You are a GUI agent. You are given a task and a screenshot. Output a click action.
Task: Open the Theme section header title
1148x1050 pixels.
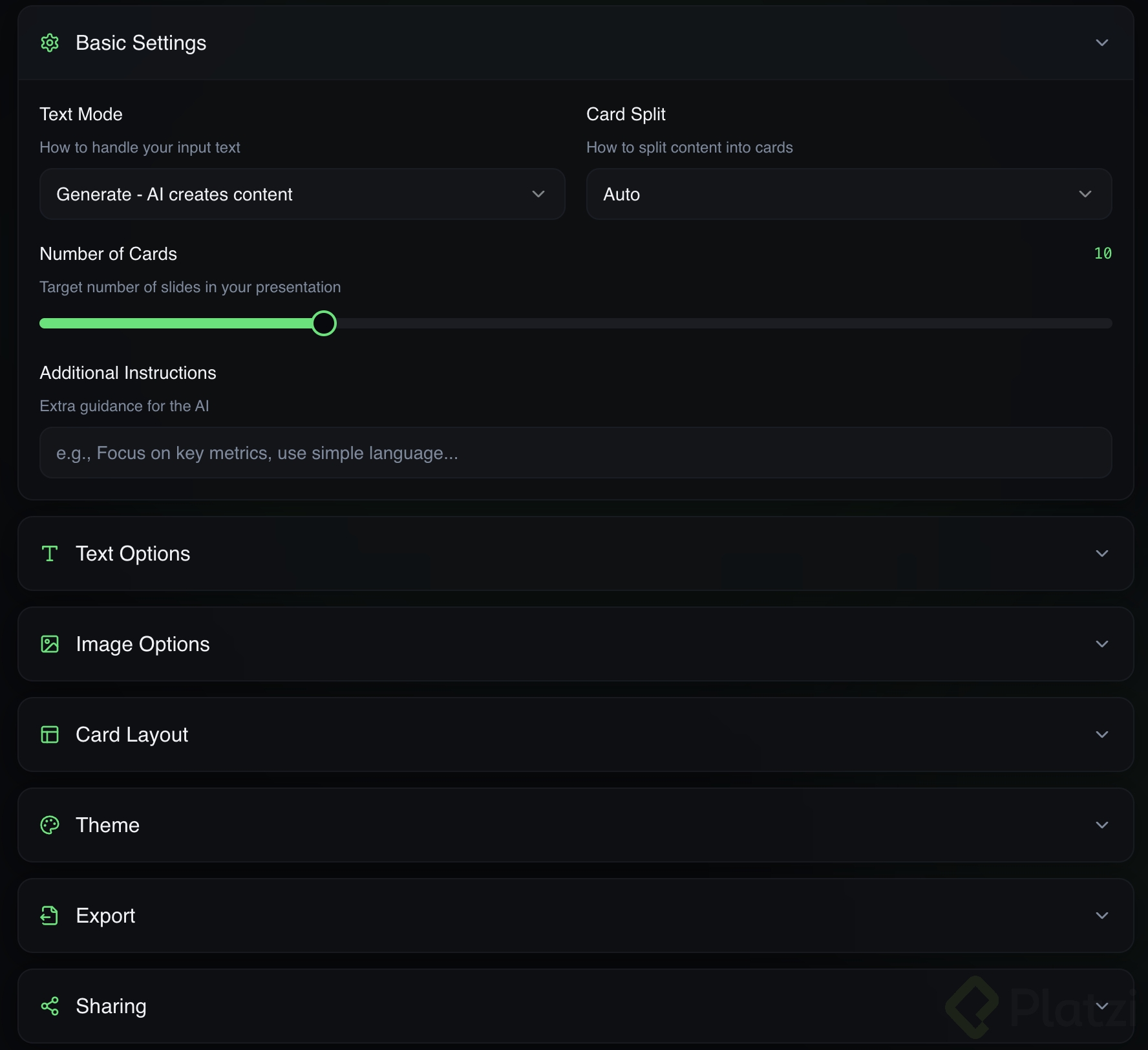pyautogui.click(x=107, y=825)
